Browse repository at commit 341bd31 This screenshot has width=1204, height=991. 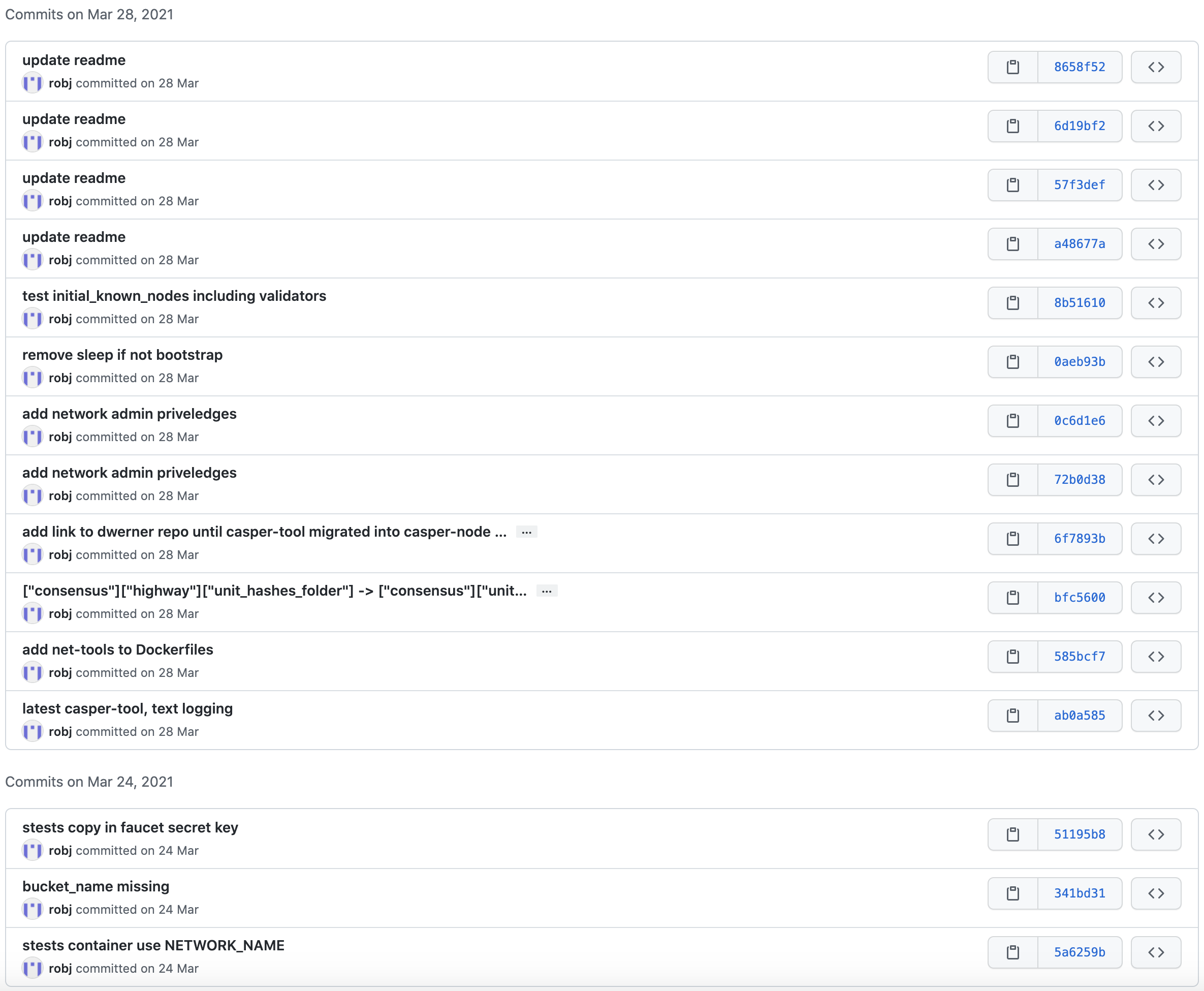[1156, 893]
